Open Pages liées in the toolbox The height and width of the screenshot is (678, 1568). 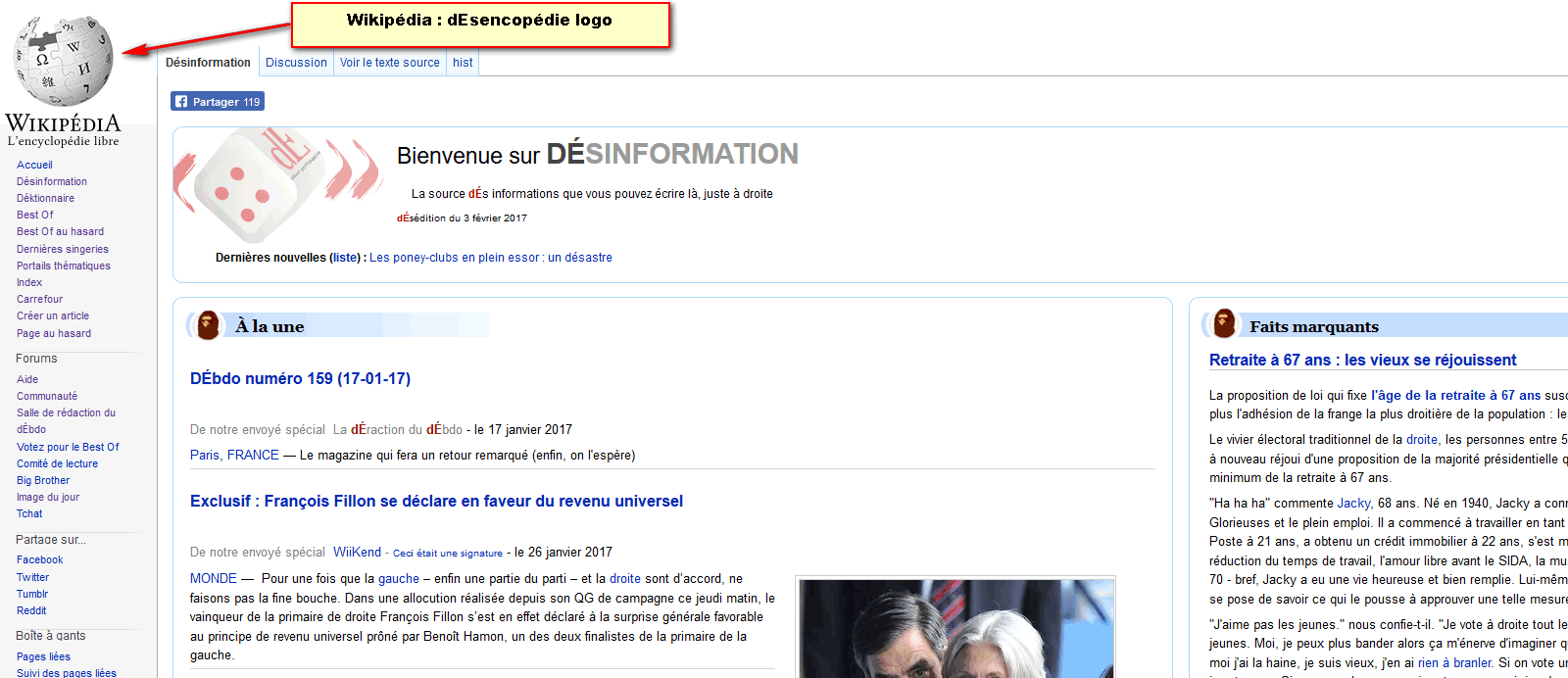click(x=43, y=656)
